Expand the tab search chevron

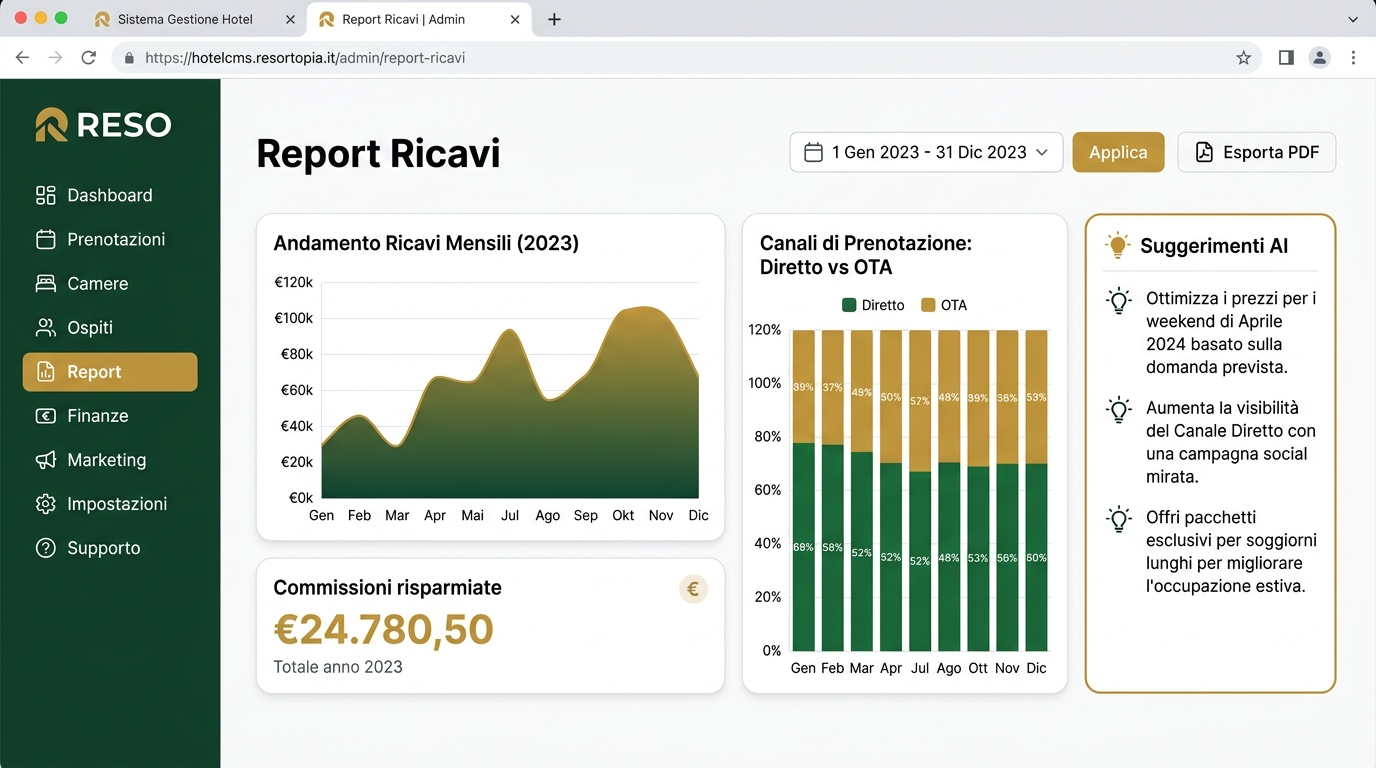pos(1353,19)
